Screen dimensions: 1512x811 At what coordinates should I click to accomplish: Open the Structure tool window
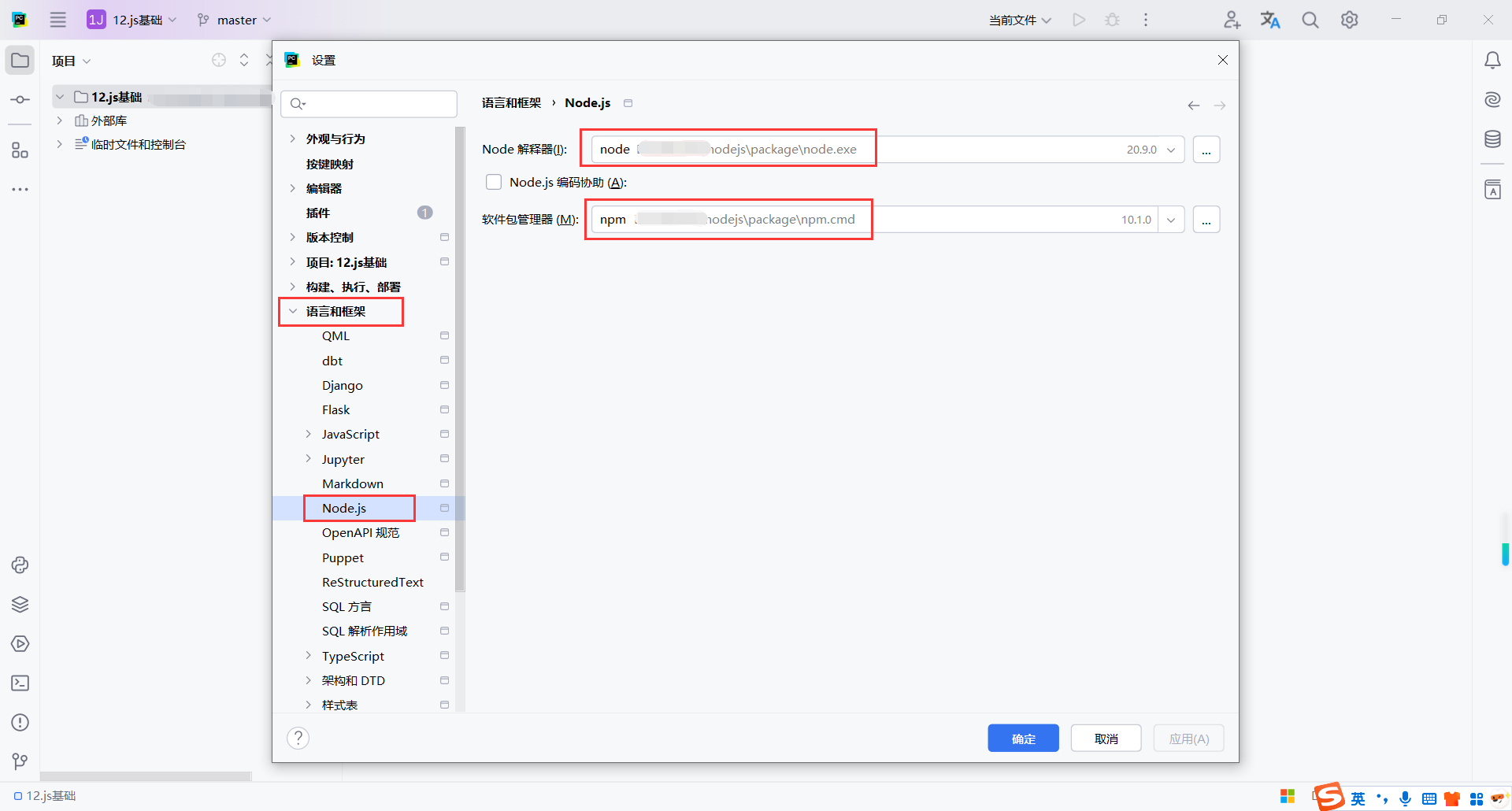click(x=20, y=150)
